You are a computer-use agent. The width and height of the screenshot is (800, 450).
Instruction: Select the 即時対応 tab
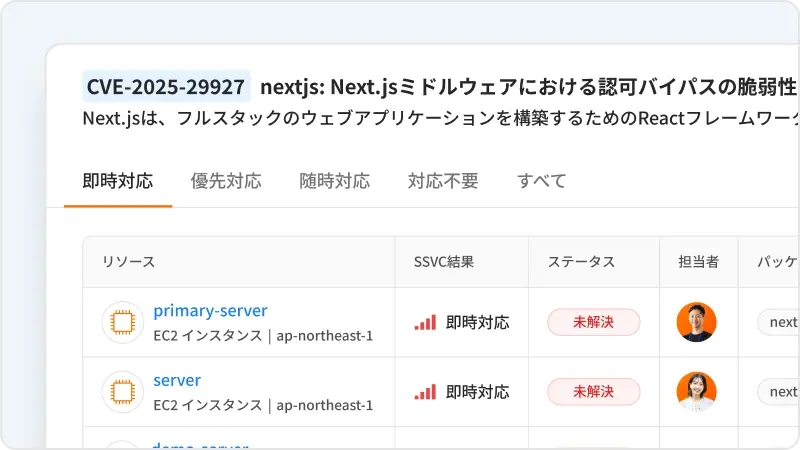coord(118,181)
